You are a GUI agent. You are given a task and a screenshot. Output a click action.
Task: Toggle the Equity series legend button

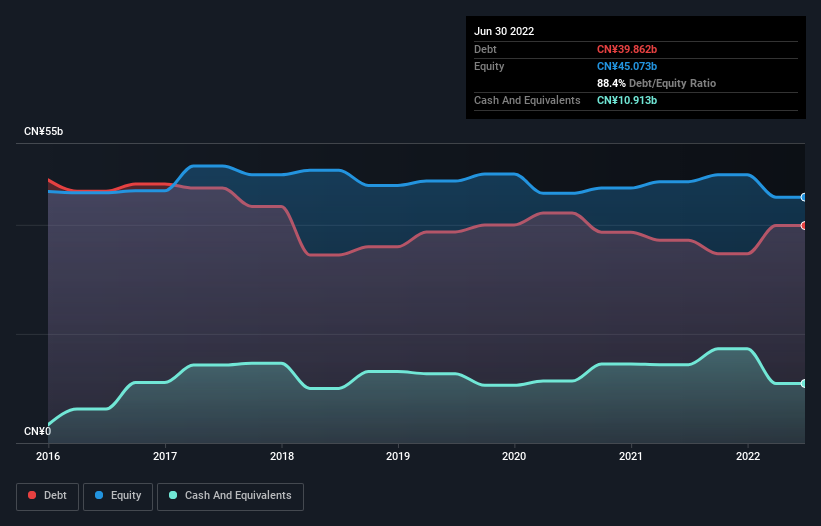(x=118, y=496)
